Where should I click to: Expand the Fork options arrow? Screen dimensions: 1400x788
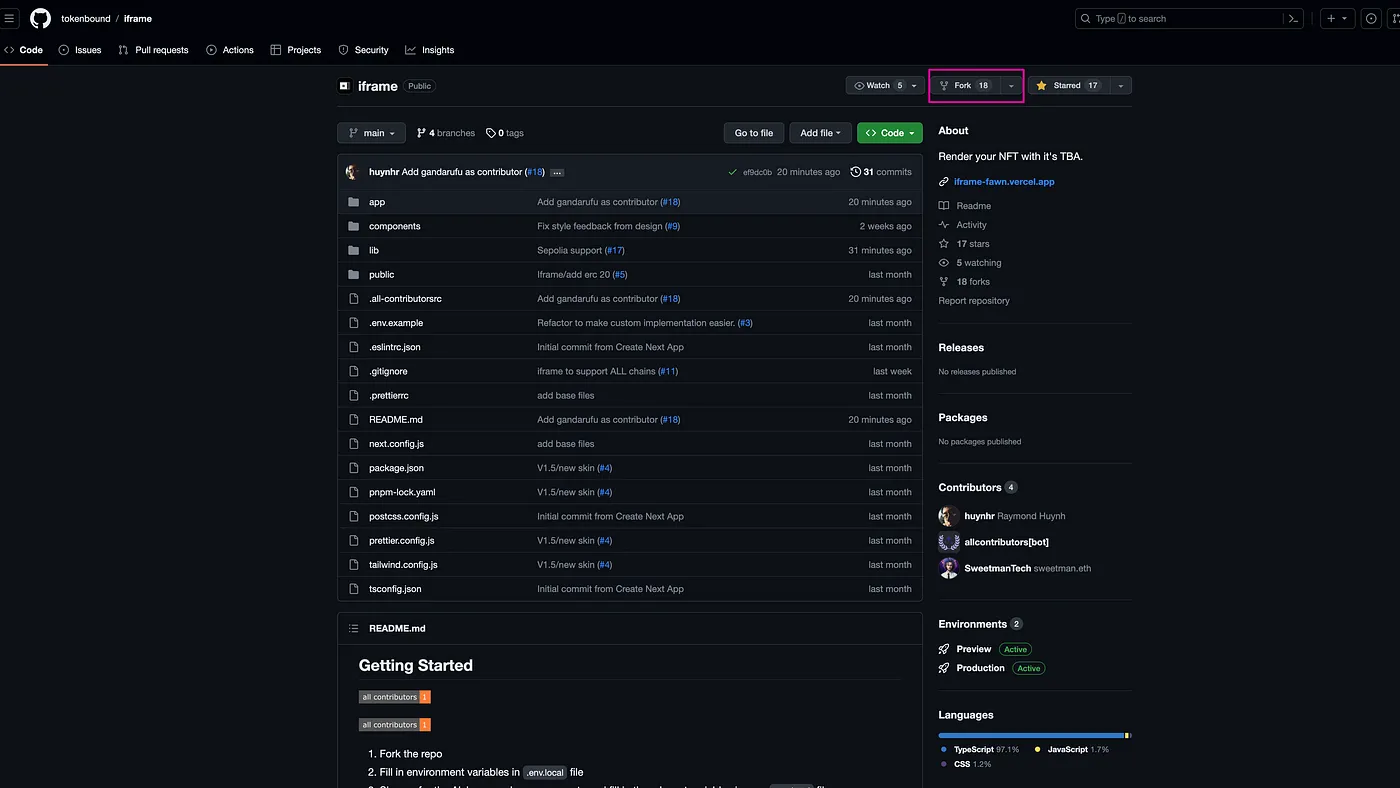point(1011,86)
